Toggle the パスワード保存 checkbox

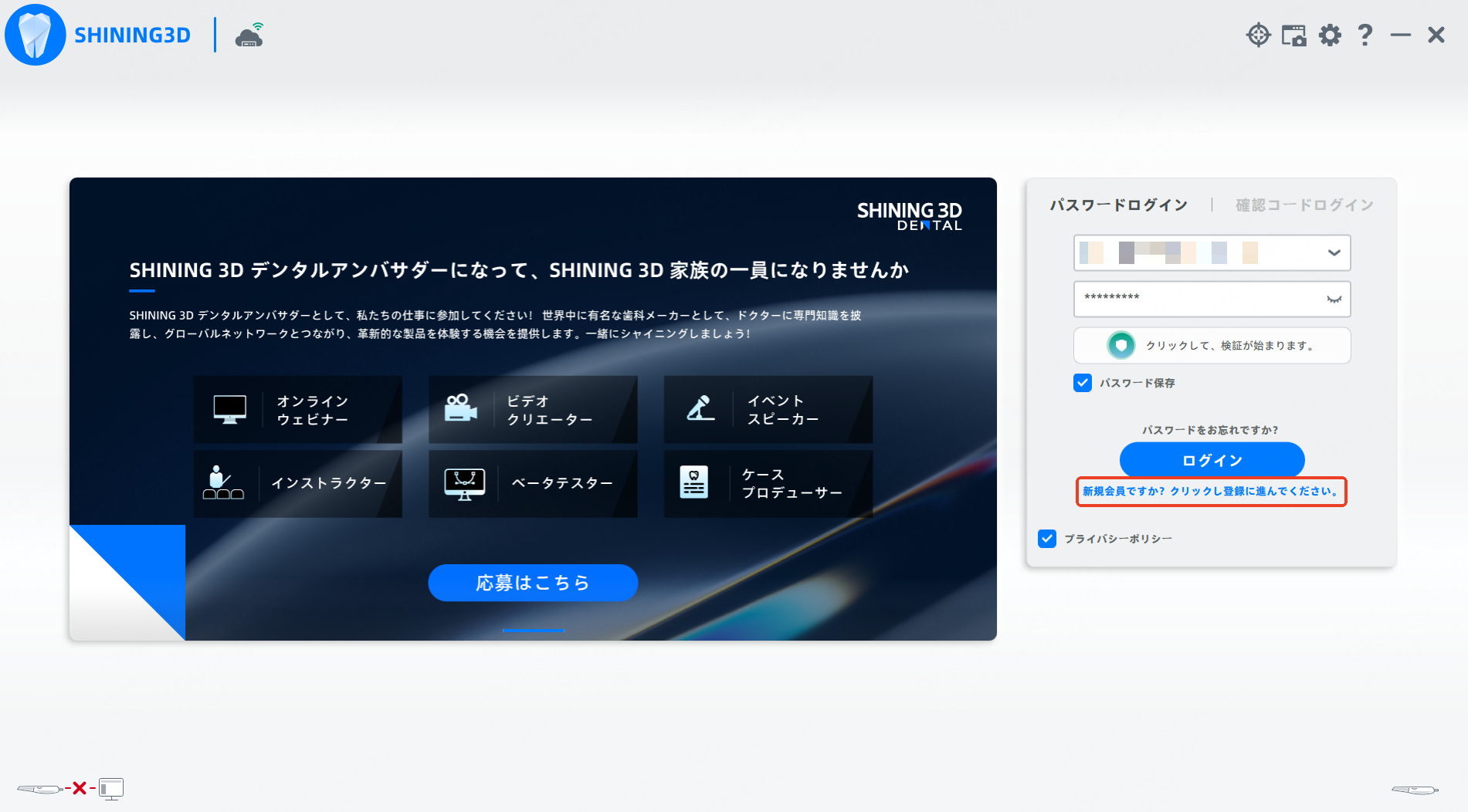pyautogui.click(x=1083, y=383)
